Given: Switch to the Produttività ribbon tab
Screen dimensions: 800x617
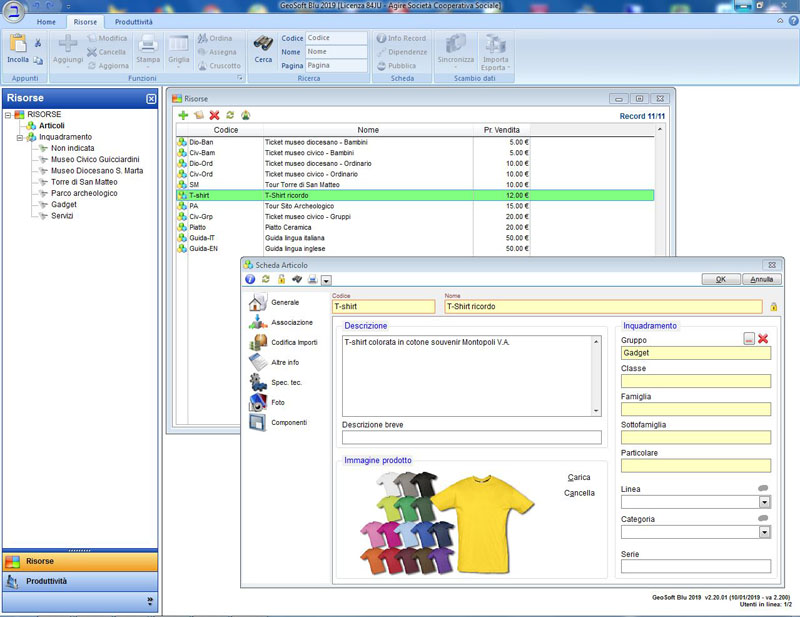Looking at the screenshot, I should tap(133, 21).
